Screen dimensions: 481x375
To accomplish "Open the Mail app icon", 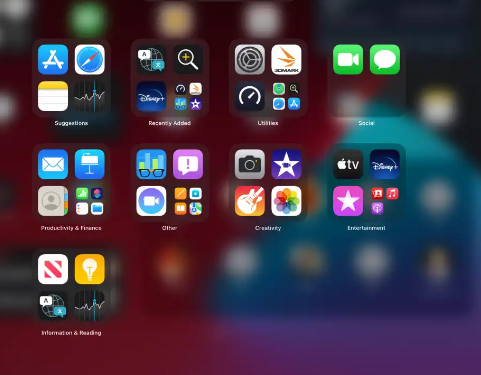I will 53,164.
